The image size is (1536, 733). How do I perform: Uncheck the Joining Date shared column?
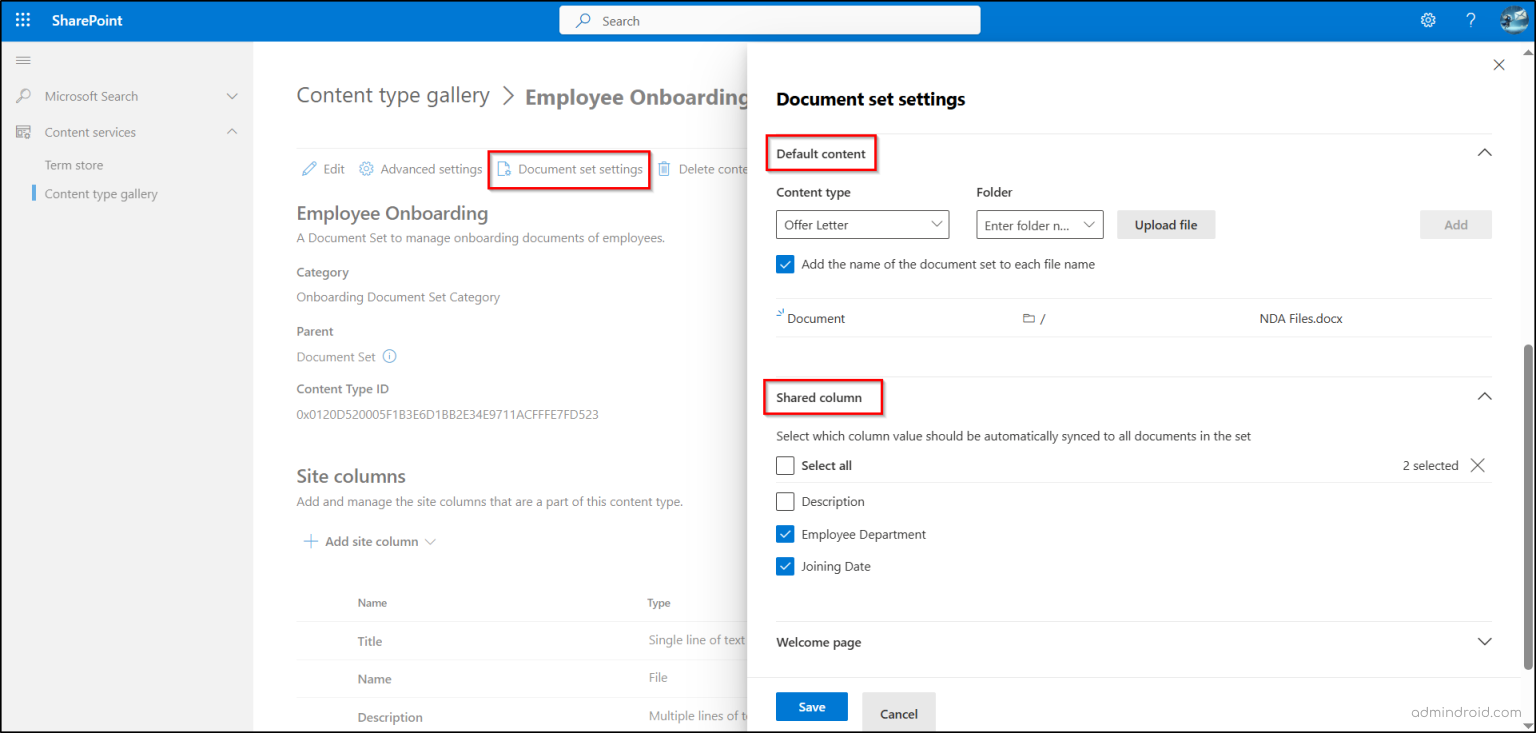(785, 566)
